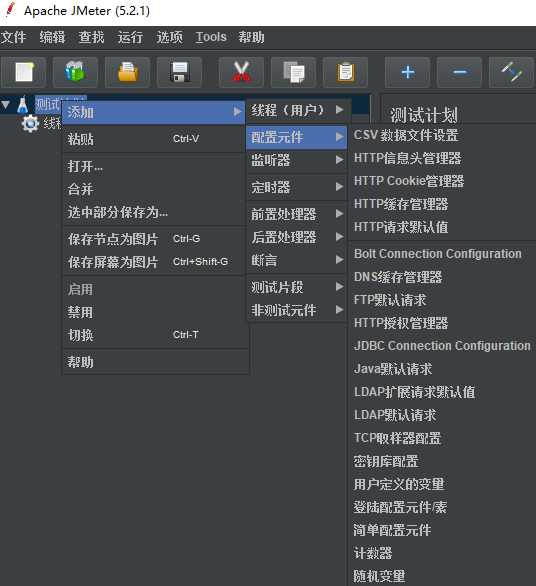Screen dimensions: 536x586
Task: Select HTTP缓存管理器
Action: tap(401, 204)
